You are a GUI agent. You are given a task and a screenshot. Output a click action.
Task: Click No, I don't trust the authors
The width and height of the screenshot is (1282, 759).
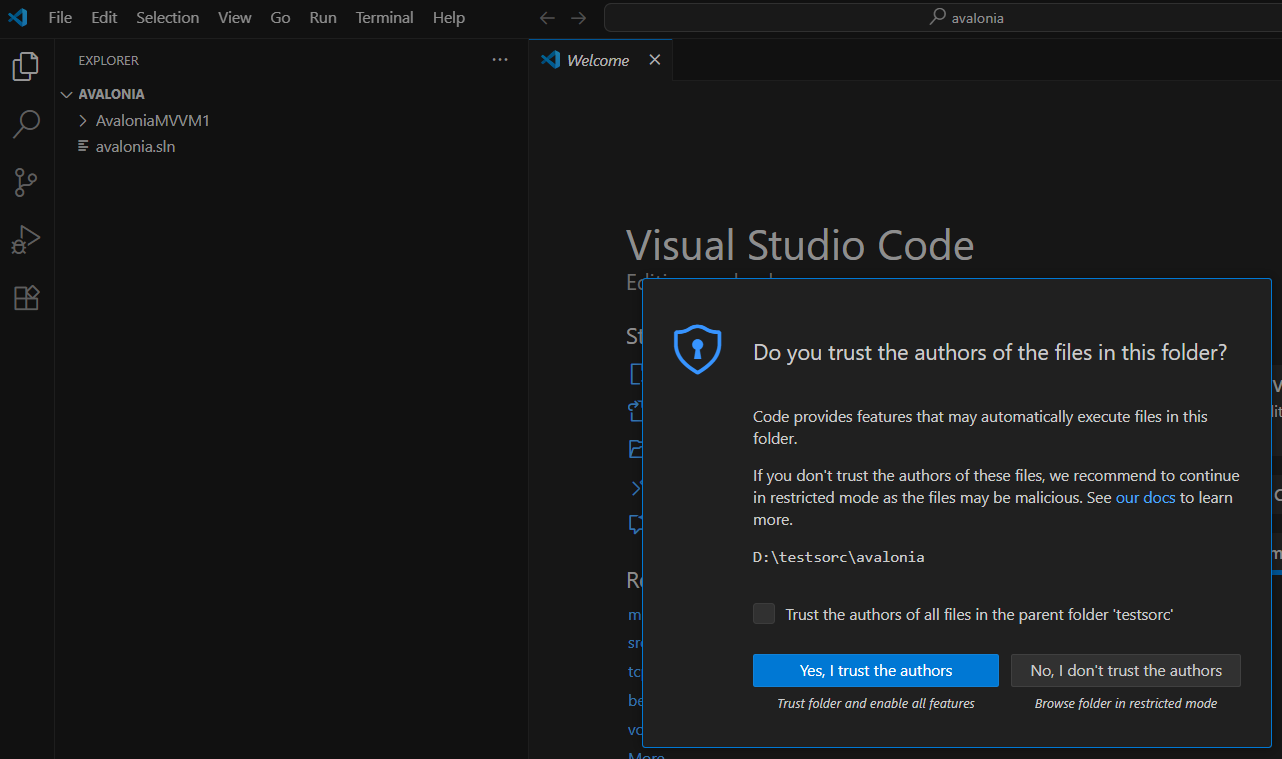coord(1126,671)
